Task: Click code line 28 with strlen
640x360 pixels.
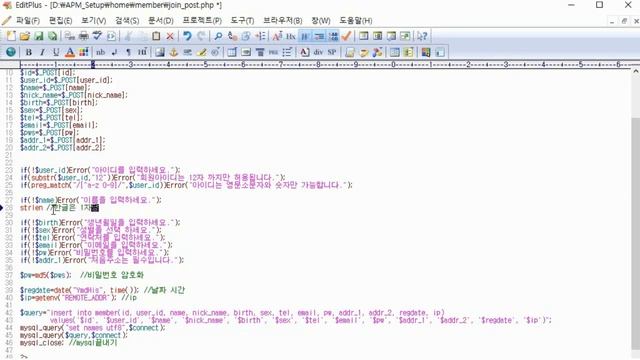Action: pos(60,208)
